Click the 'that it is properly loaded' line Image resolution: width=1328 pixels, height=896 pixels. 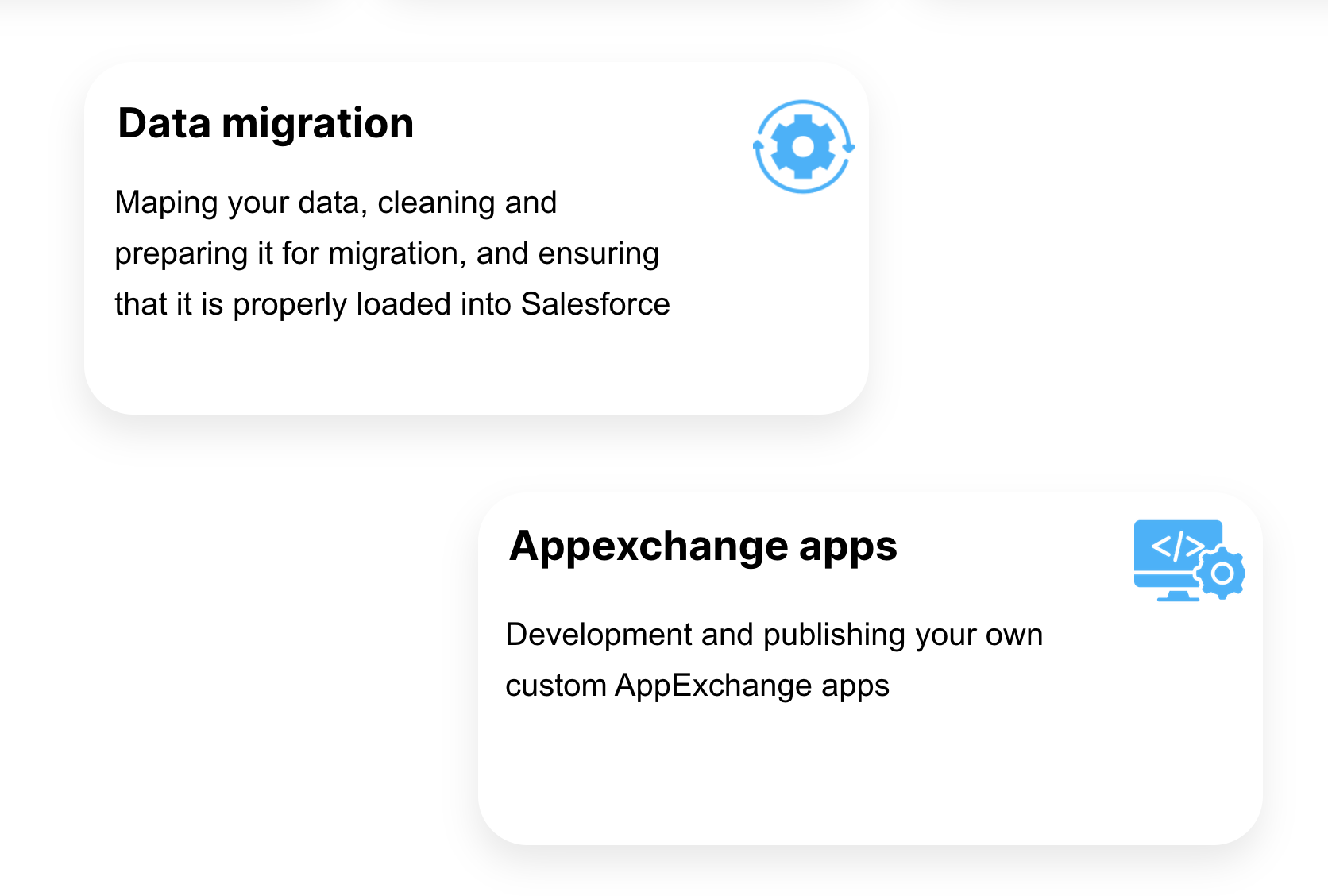(392, 304)
